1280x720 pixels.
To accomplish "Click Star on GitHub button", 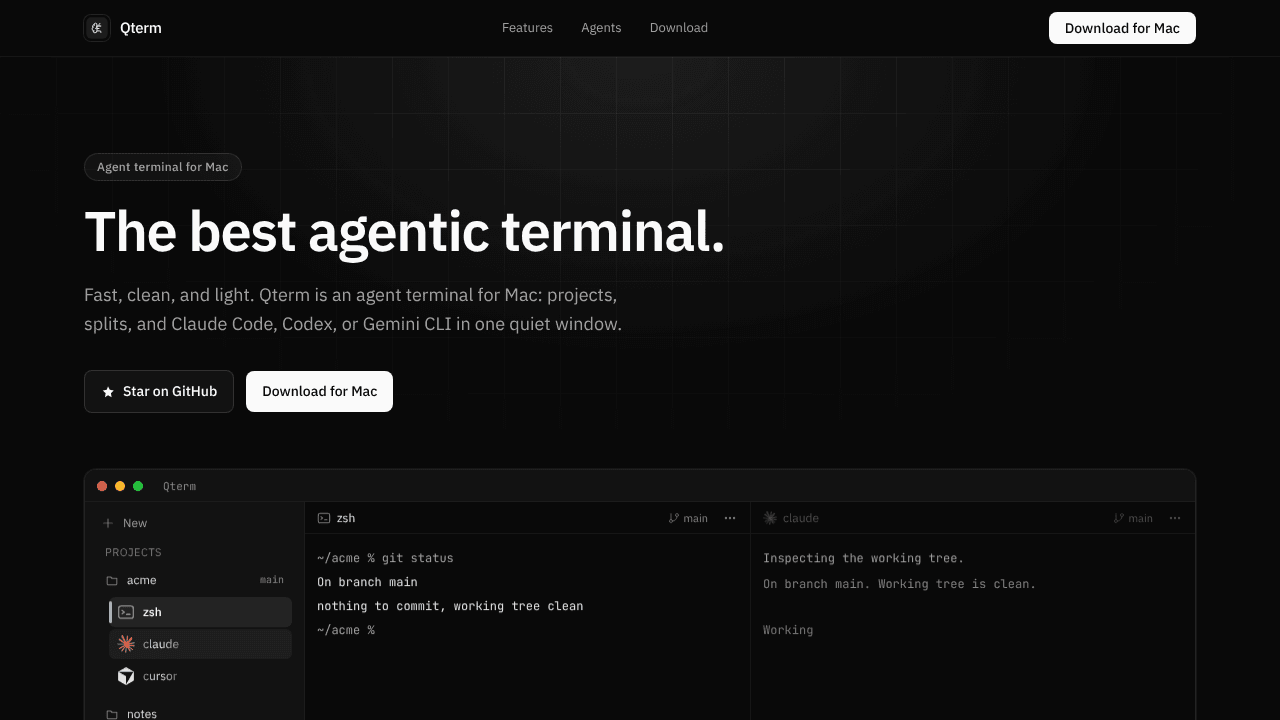I will click(x=159, y=391).
